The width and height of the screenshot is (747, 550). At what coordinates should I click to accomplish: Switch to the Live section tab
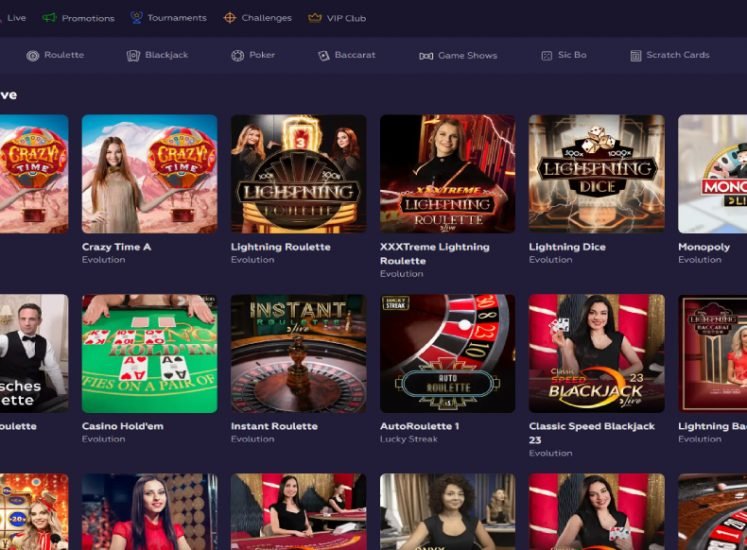pyautogui.click(x=15, y=17)
